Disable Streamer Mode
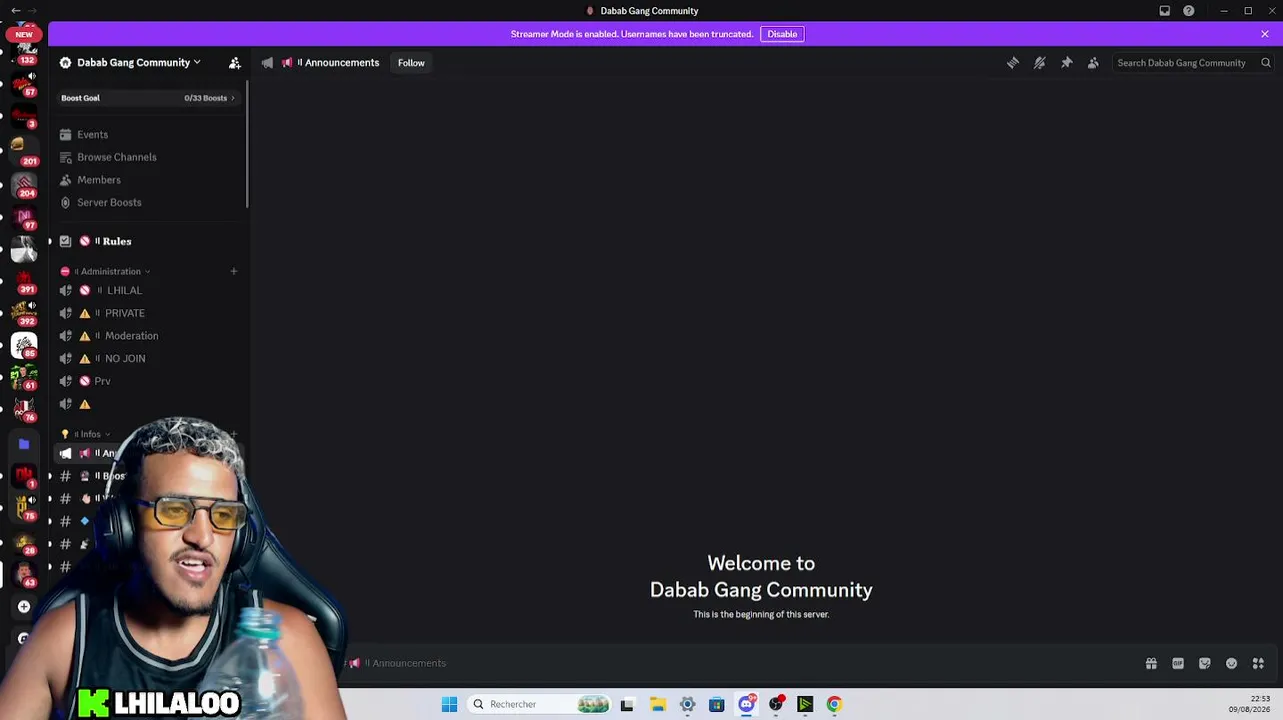 782,34
